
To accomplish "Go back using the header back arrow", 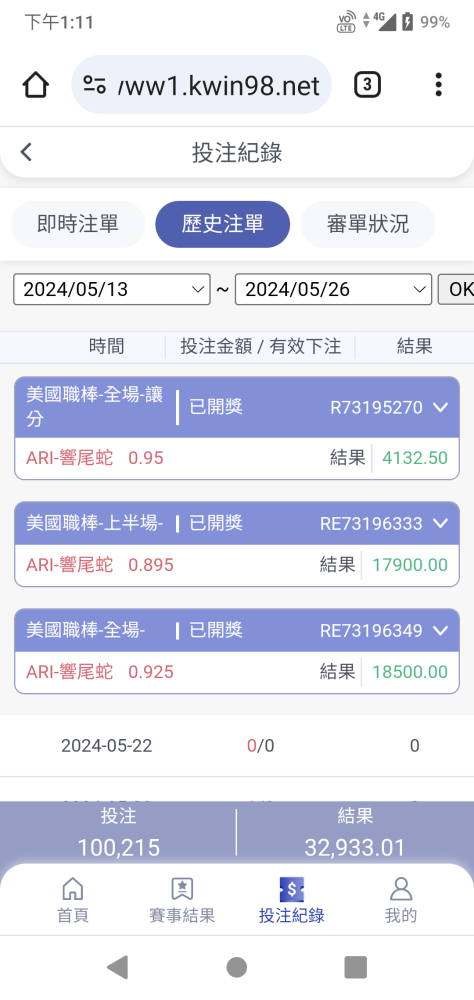I will click(26, 152).
